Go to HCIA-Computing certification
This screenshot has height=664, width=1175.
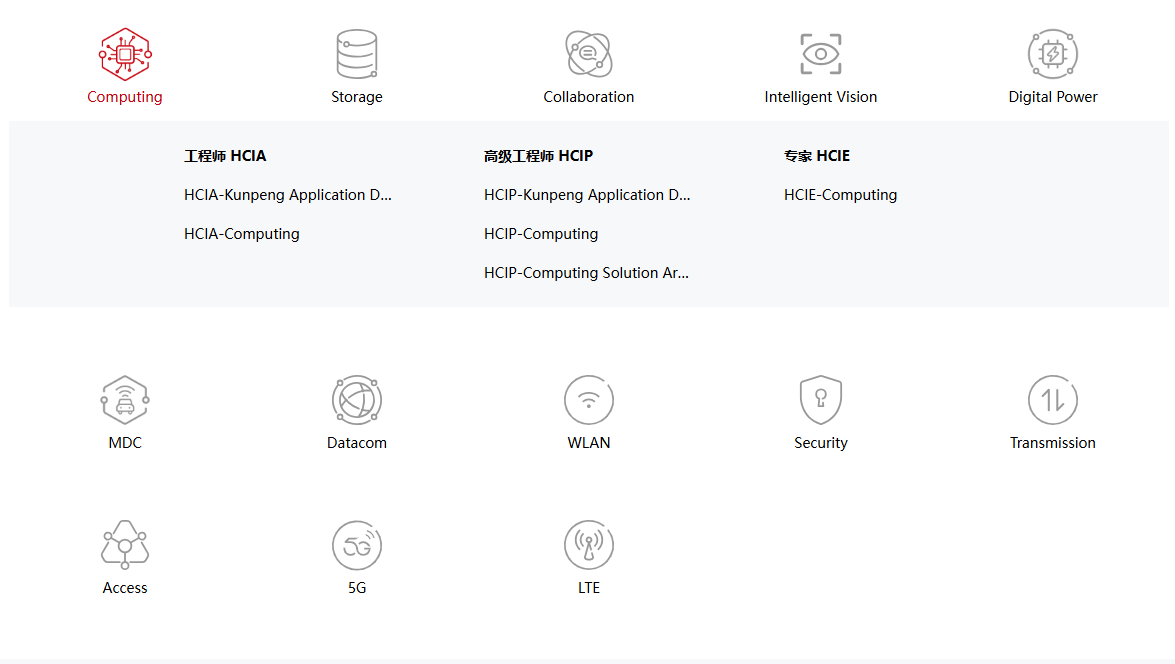242,234
